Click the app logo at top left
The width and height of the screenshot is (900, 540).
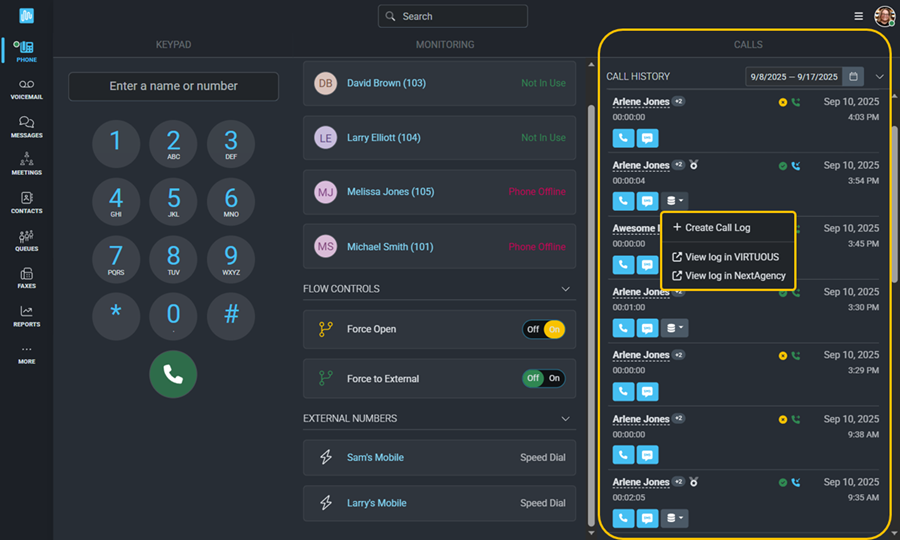click(x=26, y=15)
